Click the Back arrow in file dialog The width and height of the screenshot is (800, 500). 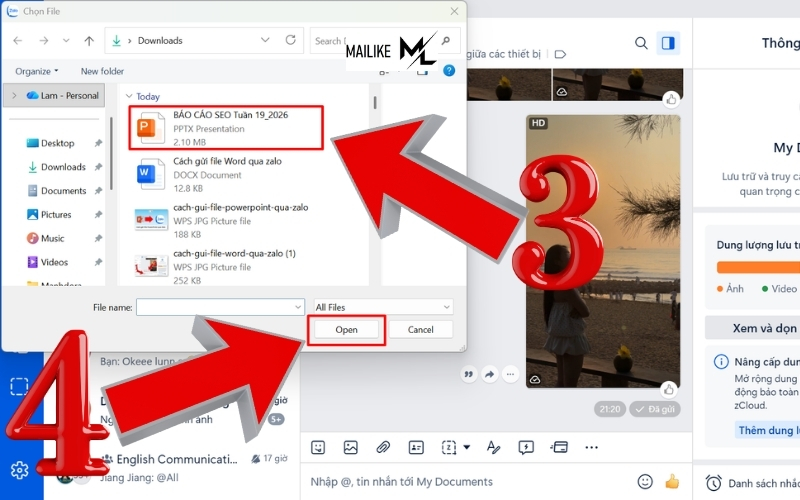pos(18,41)
